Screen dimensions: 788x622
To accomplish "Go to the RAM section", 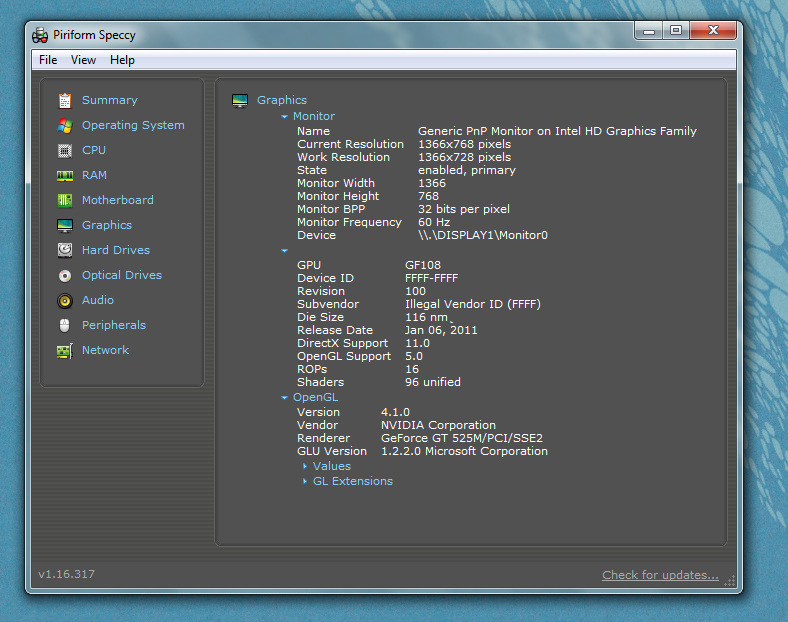I will tap(94, 175).
